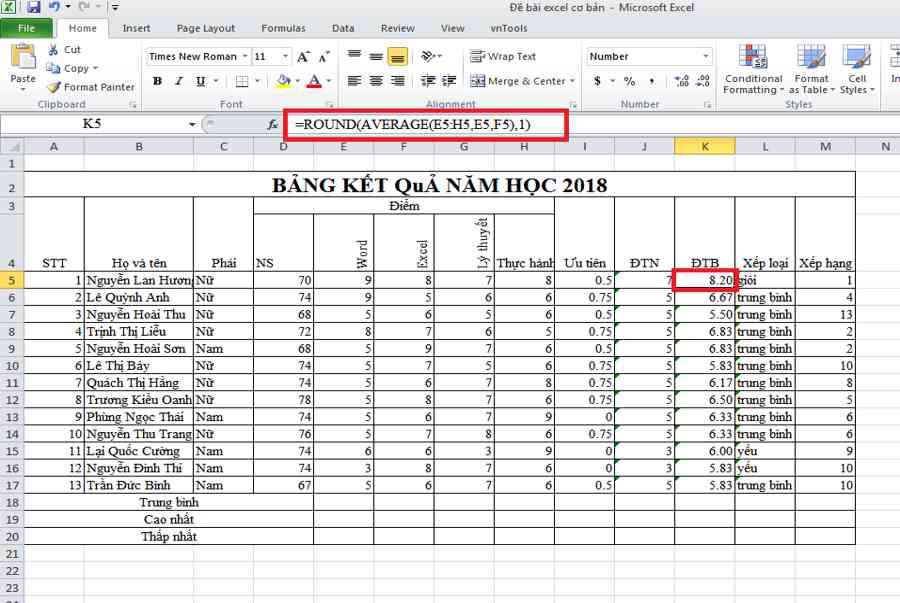Click the Decrease Decimal icon
Screen dimensions: 900x603
click(703, 81)
